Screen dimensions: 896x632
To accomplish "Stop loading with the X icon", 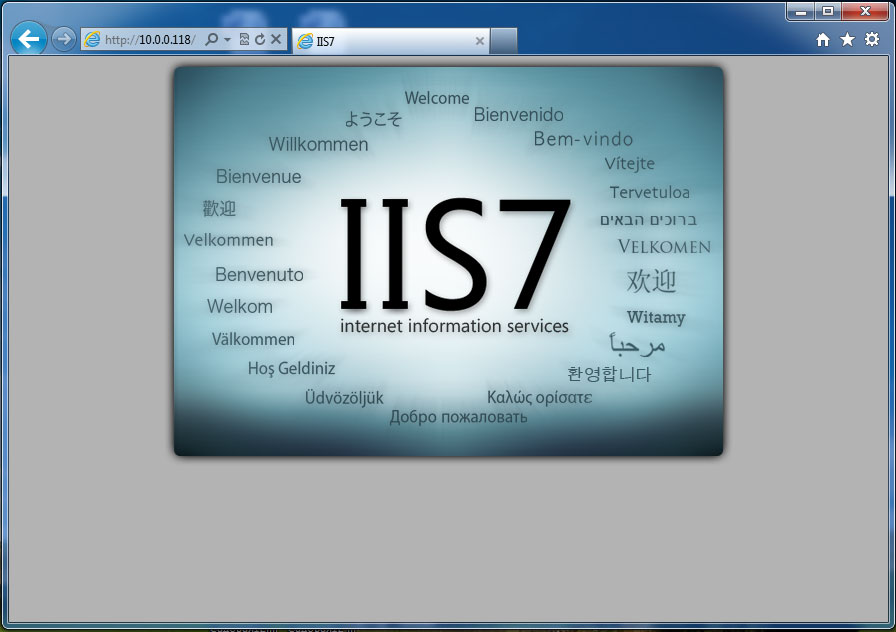I will click(x=276, y=39).
